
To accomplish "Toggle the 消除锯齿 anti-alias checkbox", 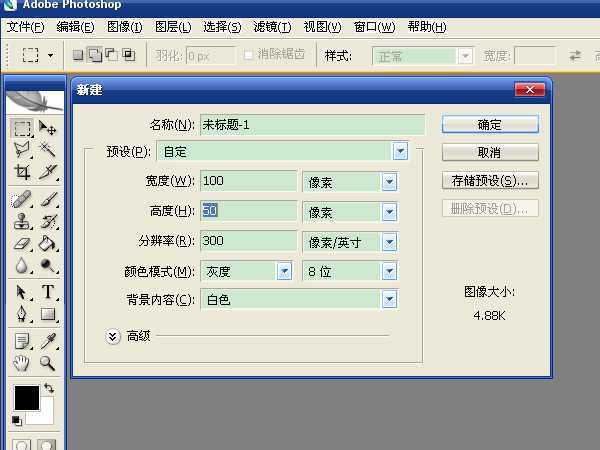I will (249, 55).
